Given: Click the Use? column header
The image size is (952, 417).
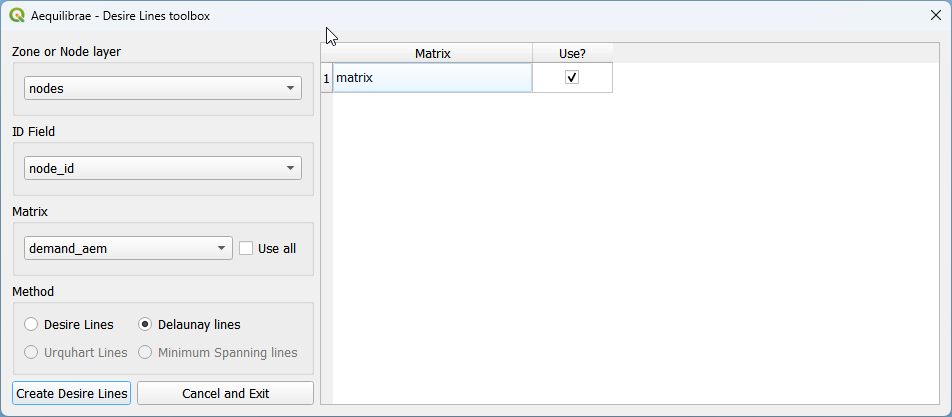Looking at the screenshot, I should coord(572,53).
